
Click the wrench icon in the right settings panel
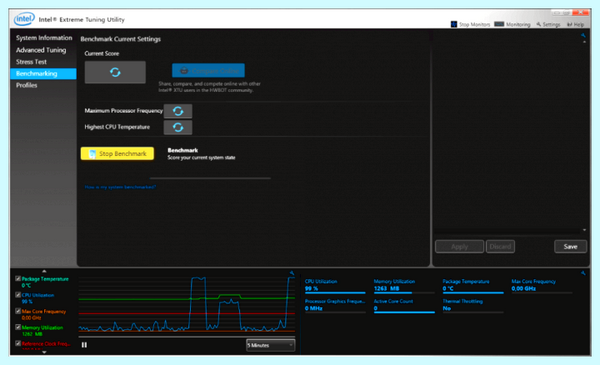tap(583, 36)
